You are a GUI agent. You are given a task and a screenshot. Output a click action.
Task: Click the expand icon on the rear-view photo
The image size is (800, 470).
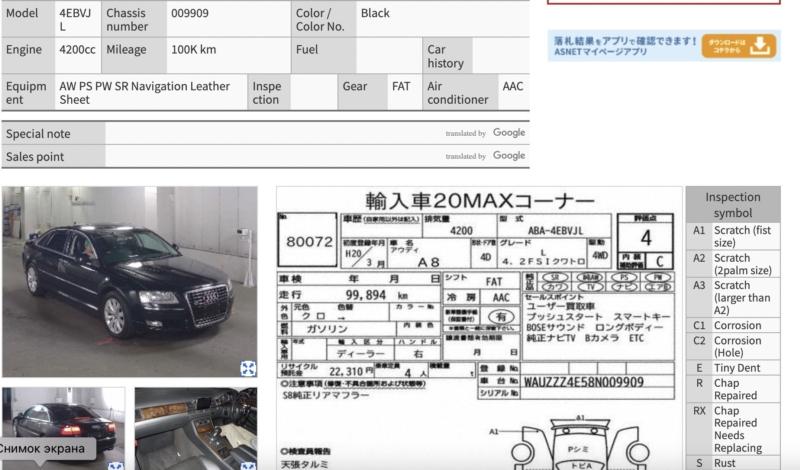pyautogui.click(x=116, y=465)
